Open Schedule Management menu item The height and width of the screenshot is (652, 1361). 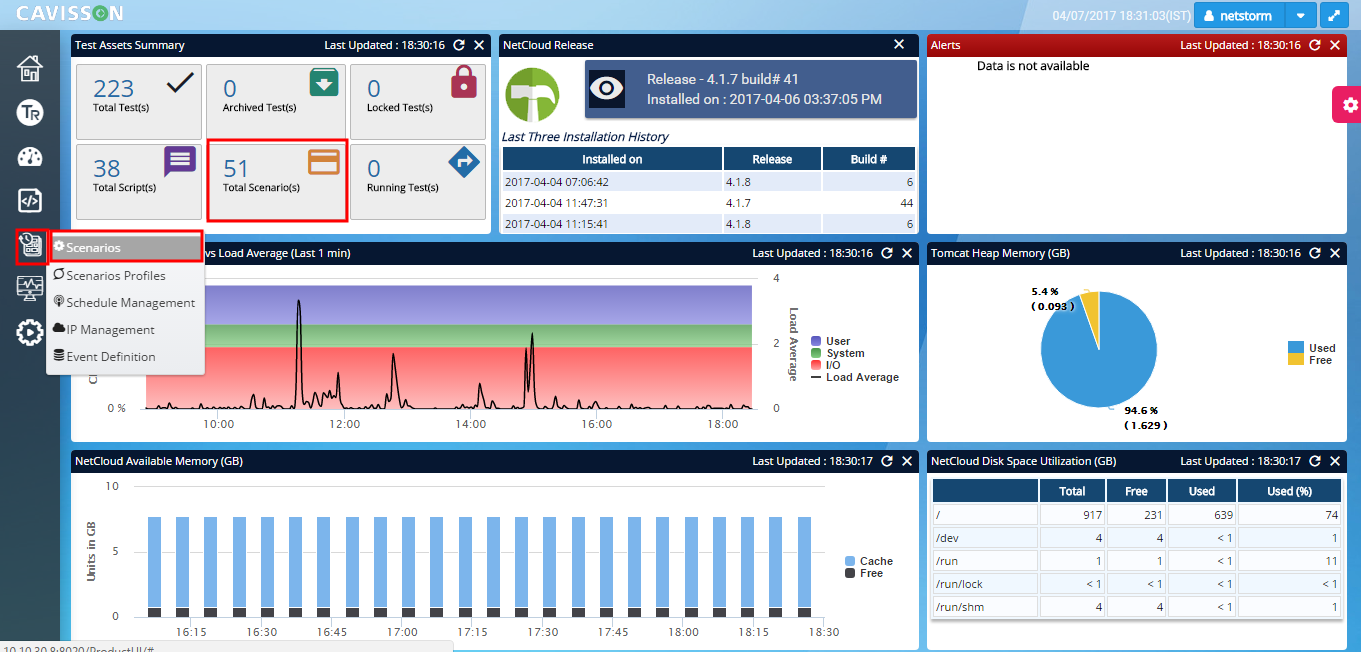[x=126, y=302]
